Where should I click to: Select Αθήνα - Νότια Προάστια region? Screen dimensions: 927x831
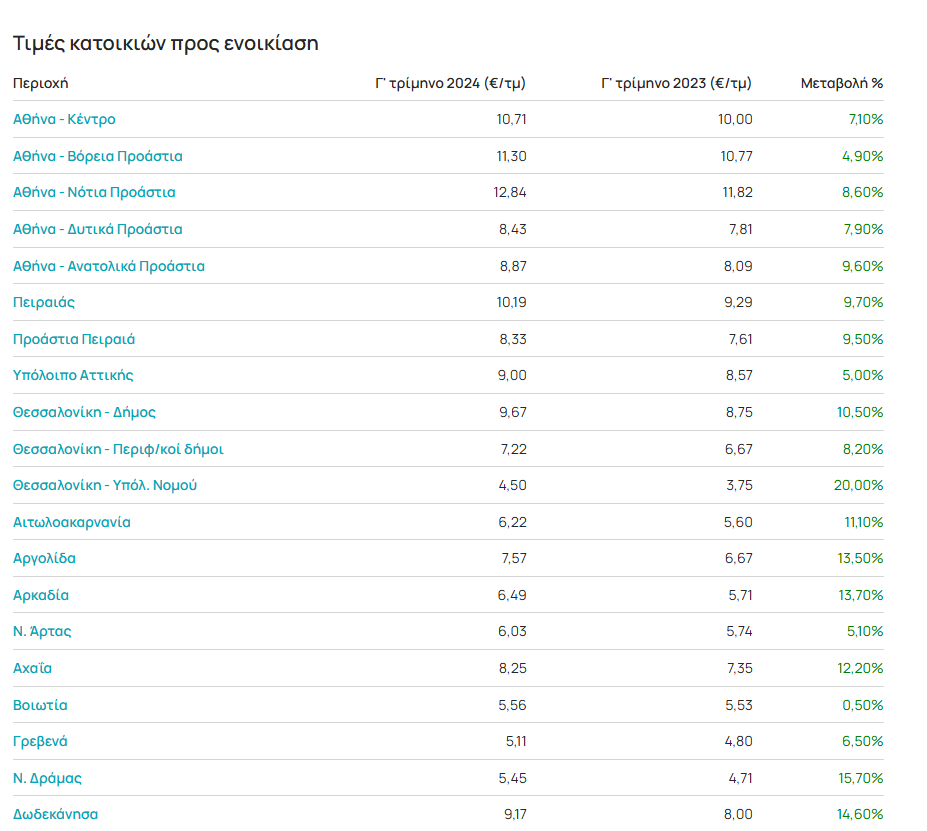point(94,192)
